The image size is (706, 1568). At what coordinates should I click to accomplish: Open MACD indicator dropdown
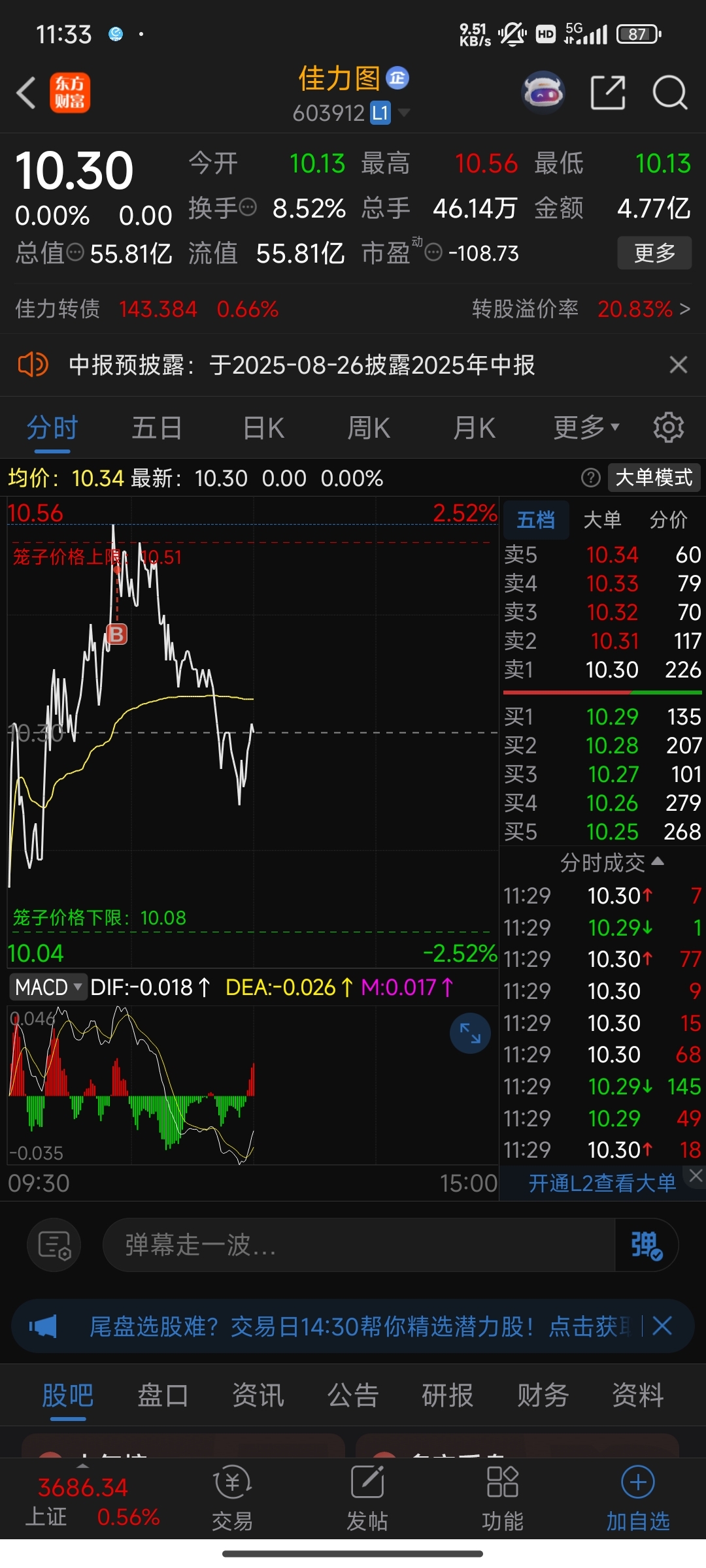[x=48, y=987]
